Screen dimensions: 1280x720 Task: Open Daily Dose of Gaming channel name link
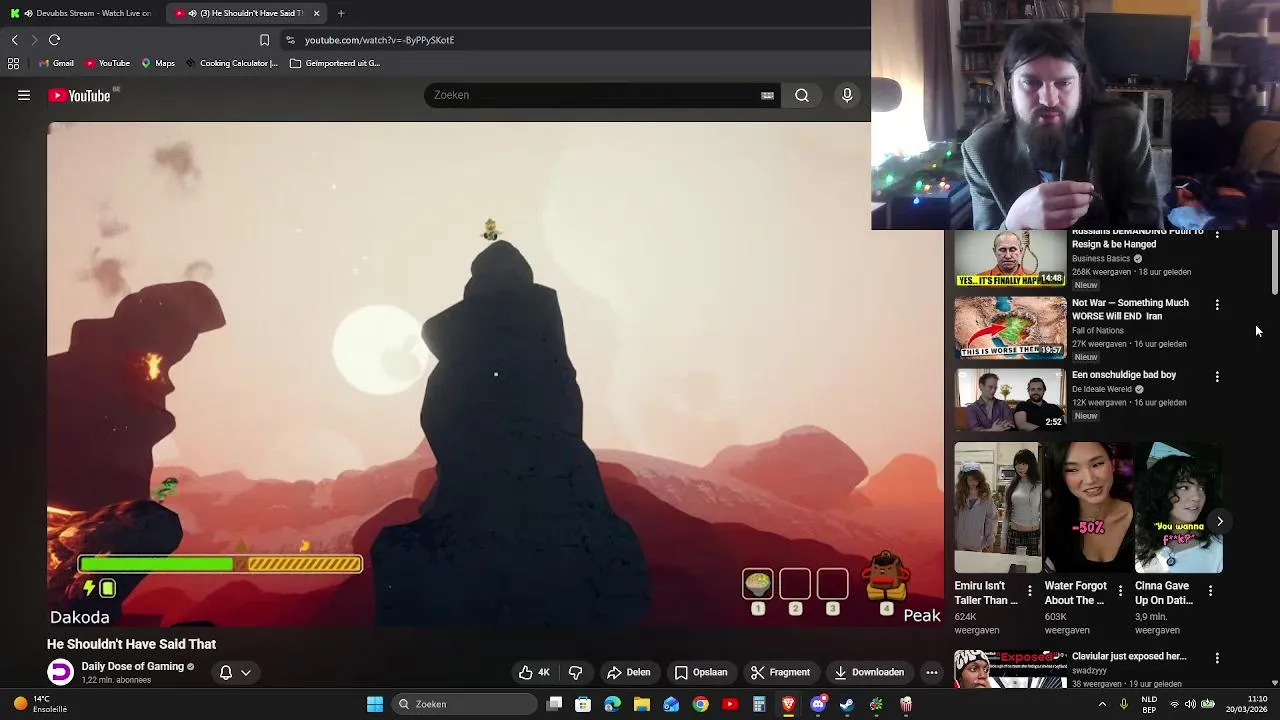[132, 666]
